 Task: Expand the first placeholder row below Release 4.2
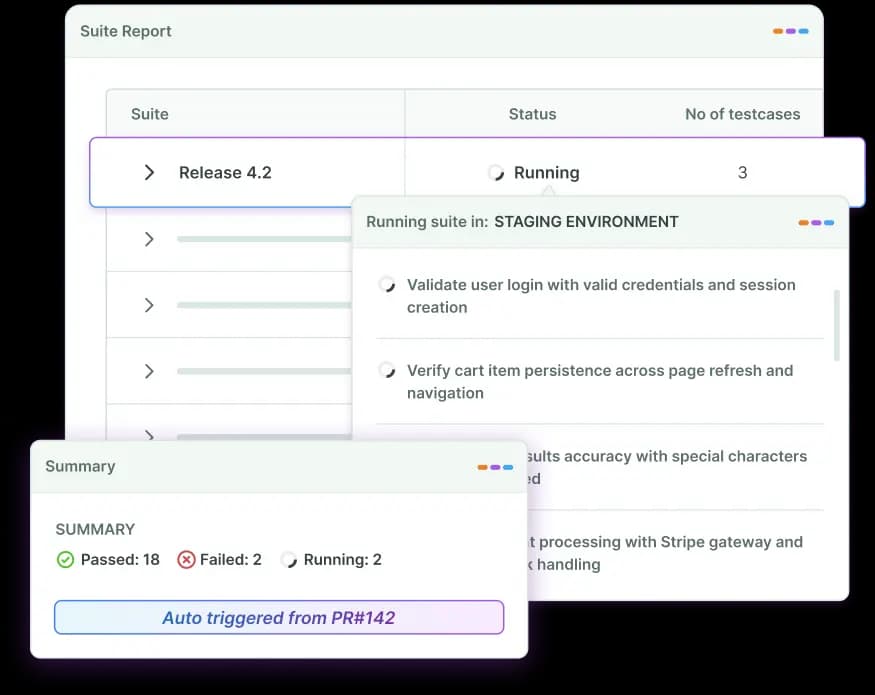[149, 239]
